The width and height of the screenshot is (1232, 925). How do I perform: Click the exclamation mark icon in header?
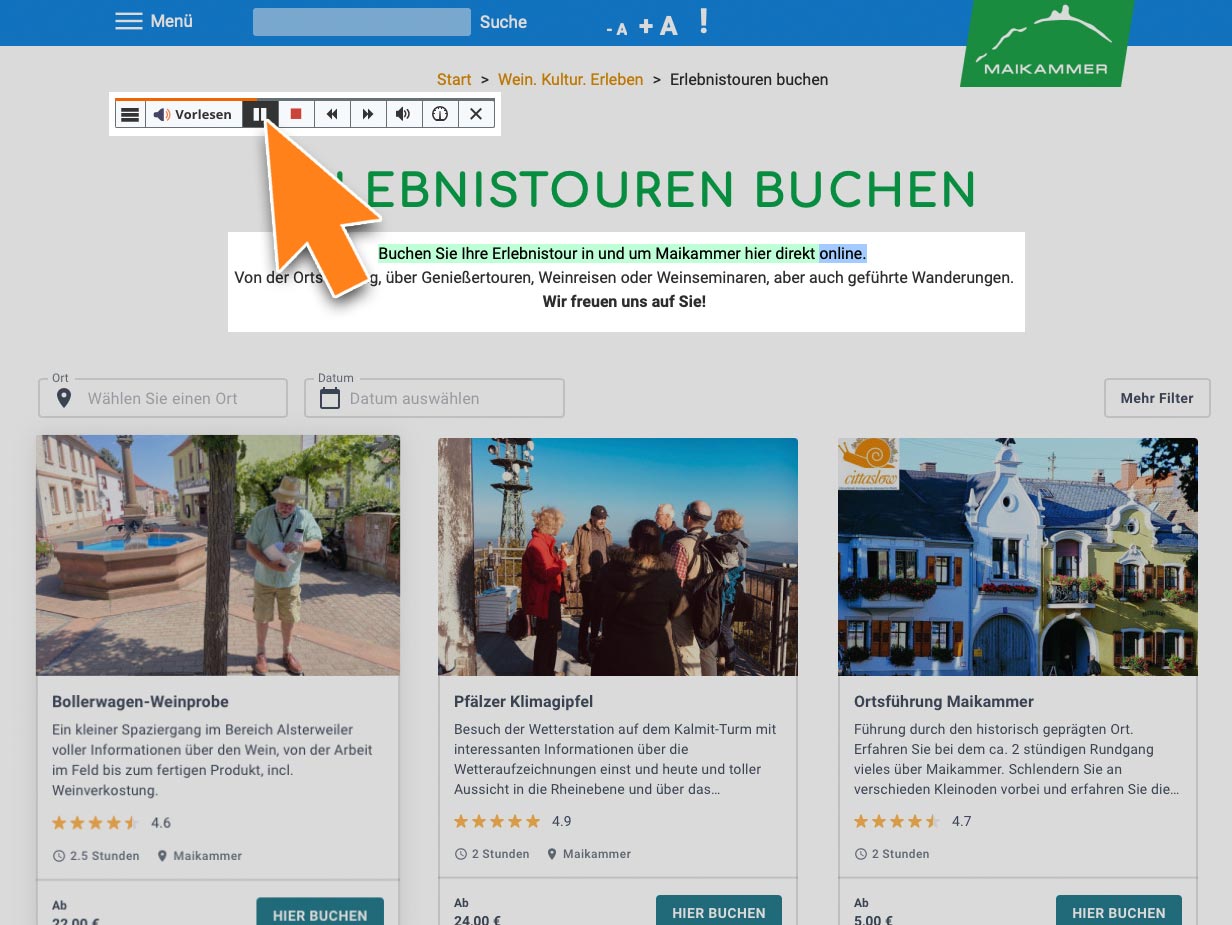click(704, 21)
